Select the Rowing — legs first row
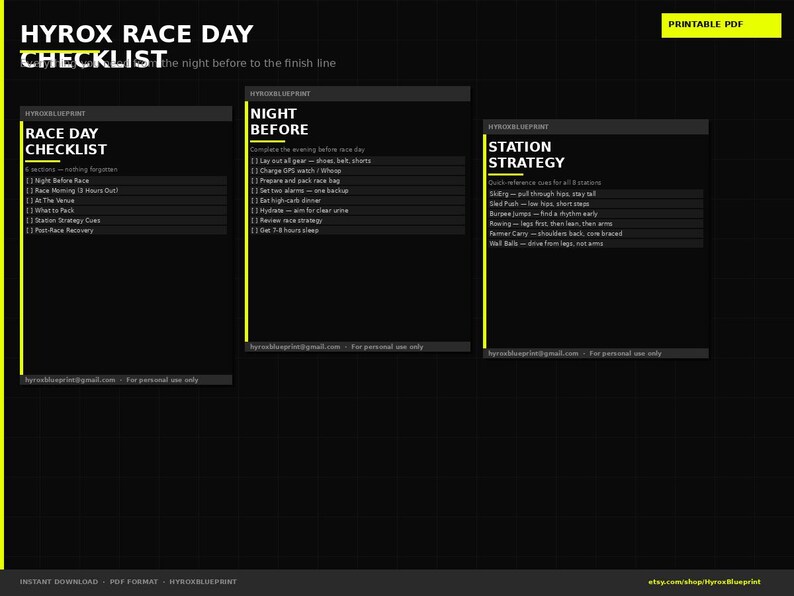Screen dimensions: 794x596 click(x=596, y=224)
